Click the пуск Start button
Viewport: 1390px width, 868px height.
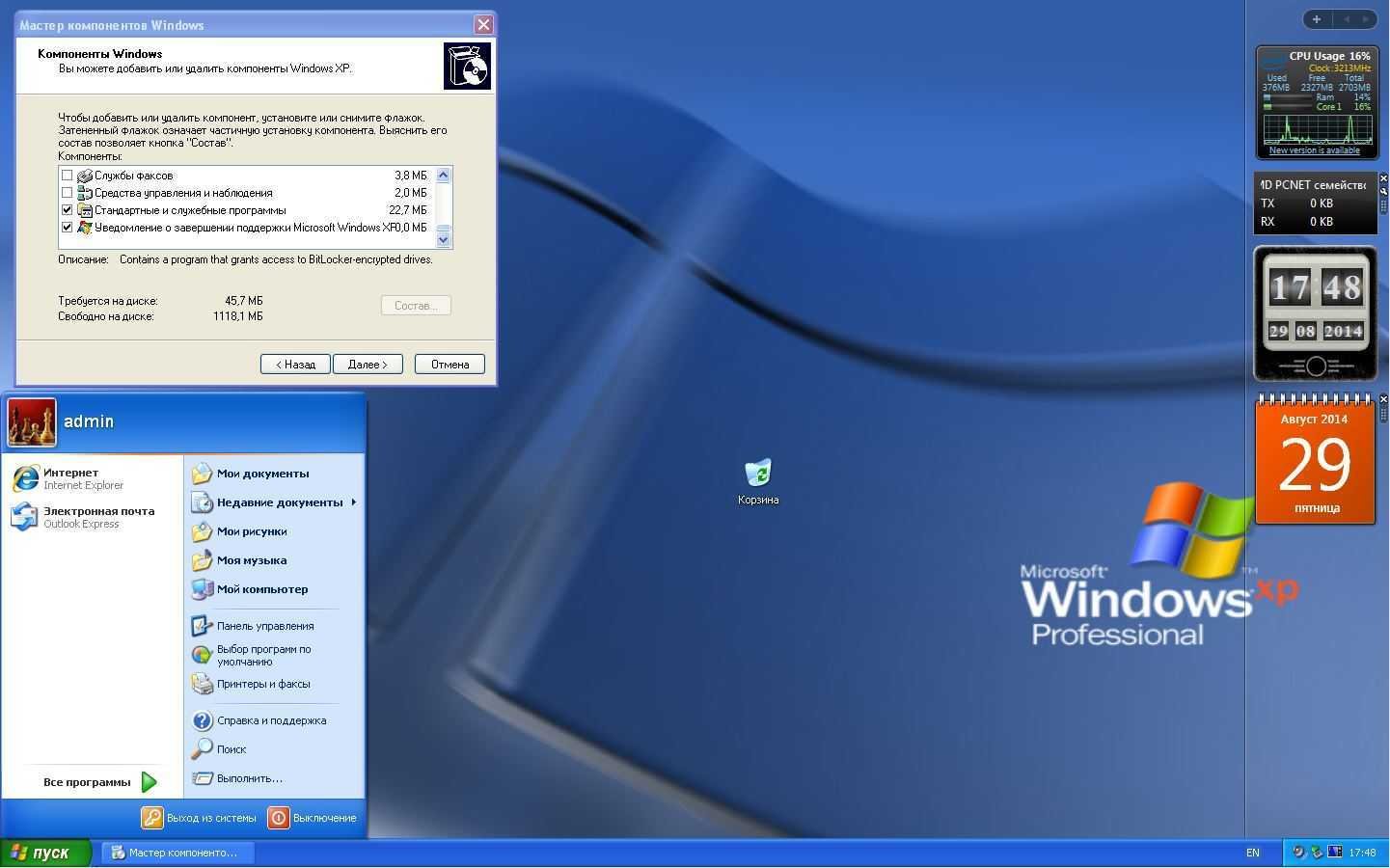[x=45, y=853]
